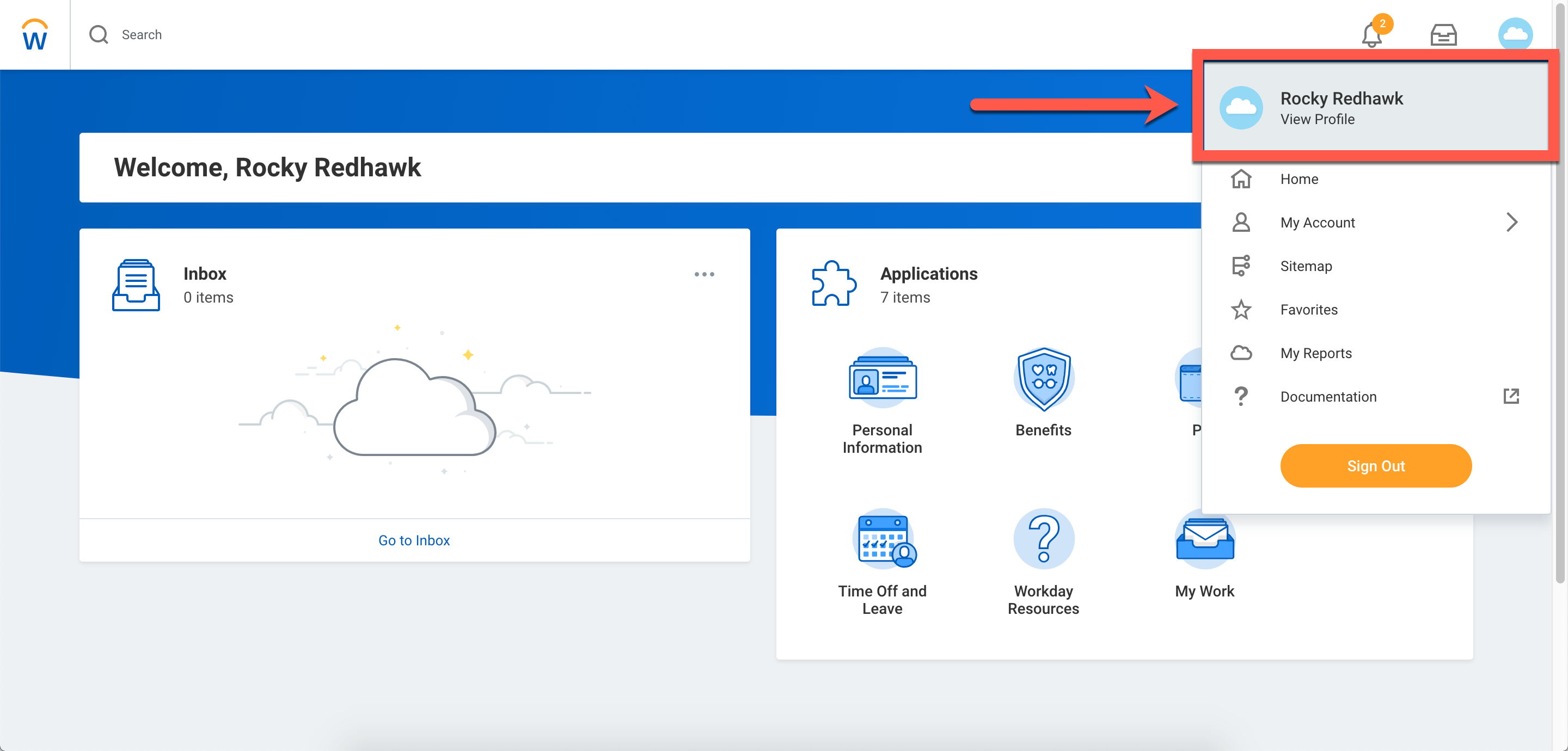The image size is (1568, 751).
Task: Click the Documentation question mark icon
Action: coord(1241,397)
